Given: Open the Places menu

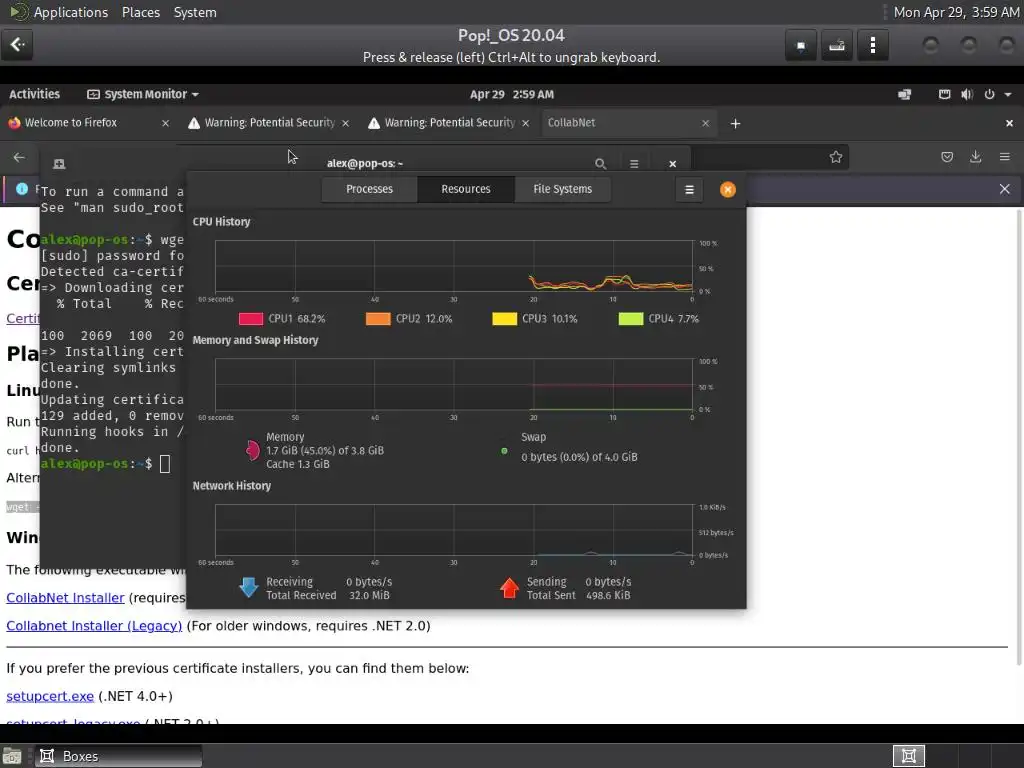Looking at the screenshot, I should pyautogui.click(x=141, y=12).
